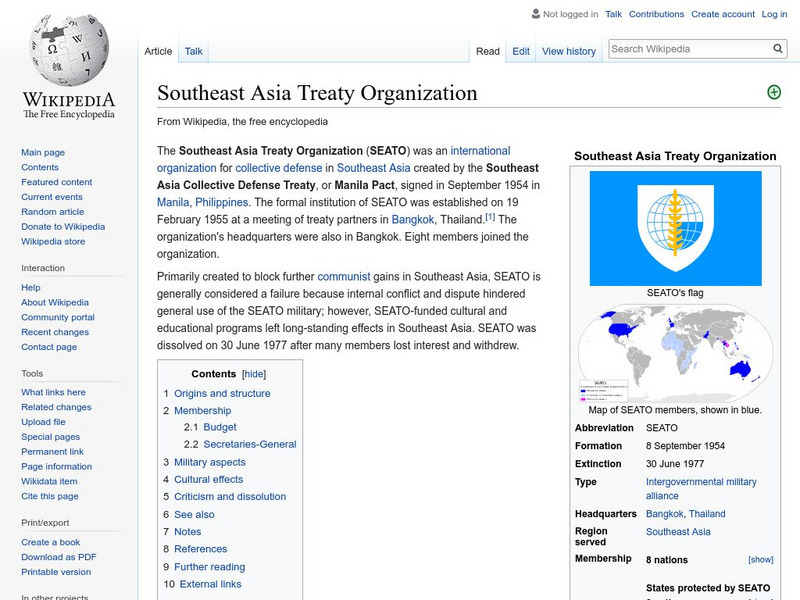Follow the collective defense link

coord(279,168)
